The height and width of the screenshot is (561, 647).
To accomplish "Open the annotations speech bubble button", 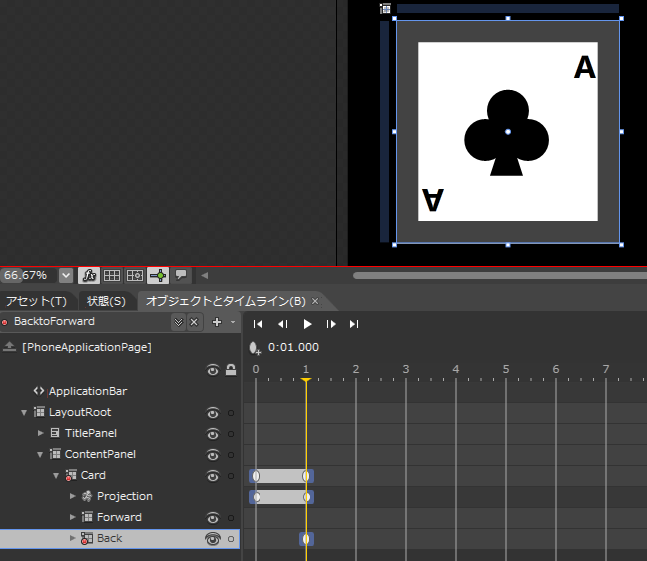I will click(181, 275).
